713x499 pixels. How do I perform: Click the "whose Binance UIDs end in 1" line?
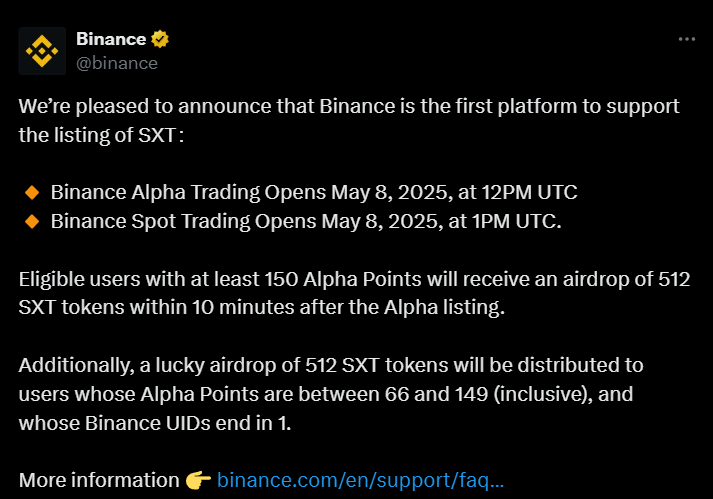(x=155, y=423)
